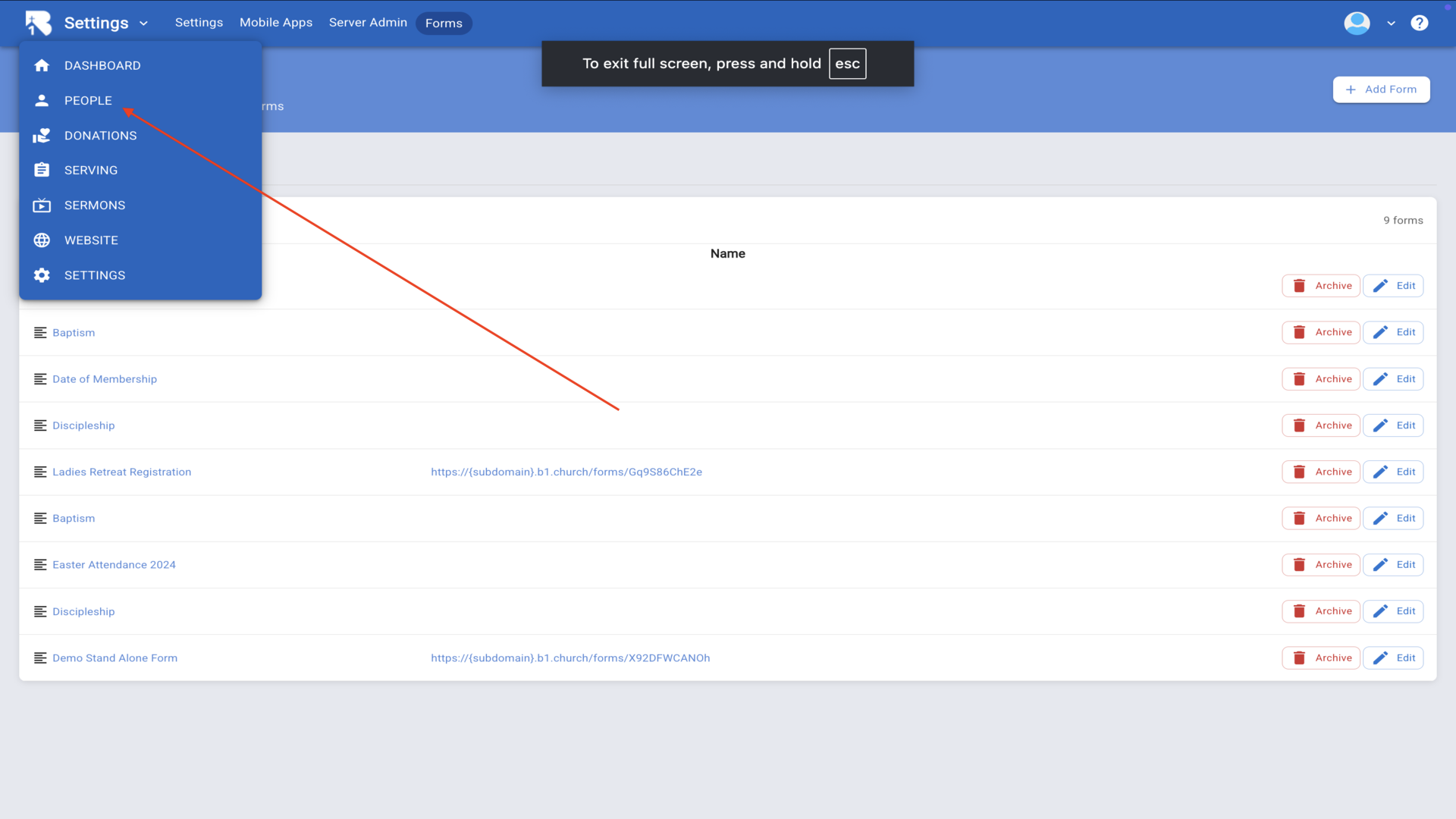Click the Donations hand-heart icon
The width and height of the screenshot is (1456, 819).
coord(42,136)
